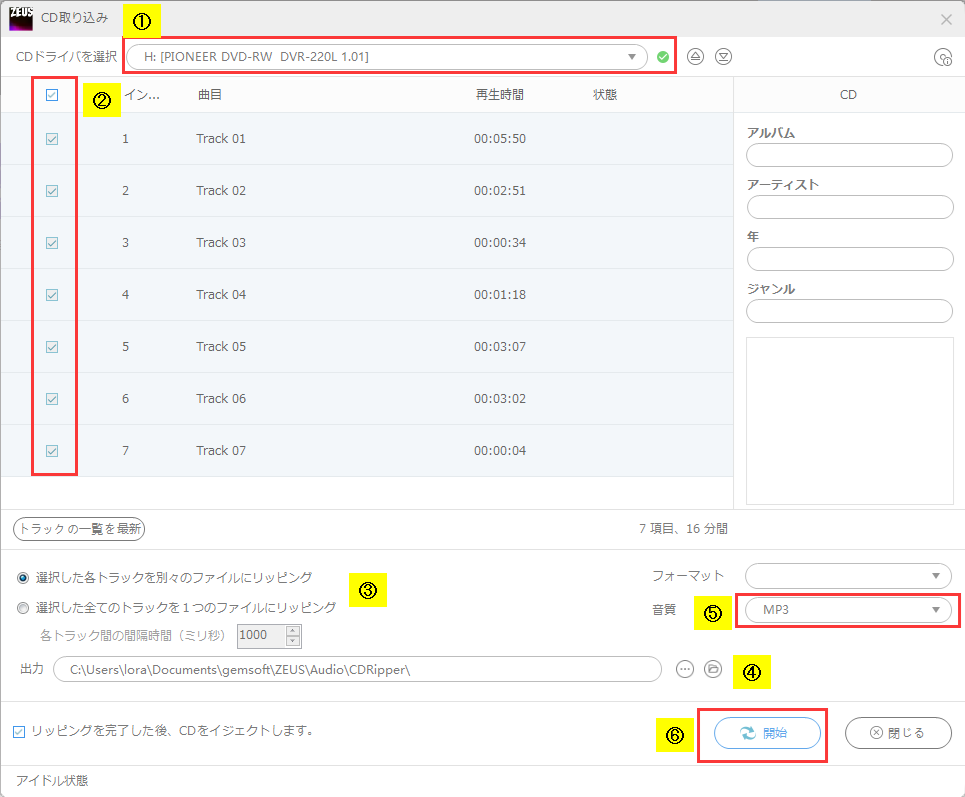This screenshot has width=965, height=797.
Task: Decrease track interval with down stepper arrow
Action: tap(294, 641)
